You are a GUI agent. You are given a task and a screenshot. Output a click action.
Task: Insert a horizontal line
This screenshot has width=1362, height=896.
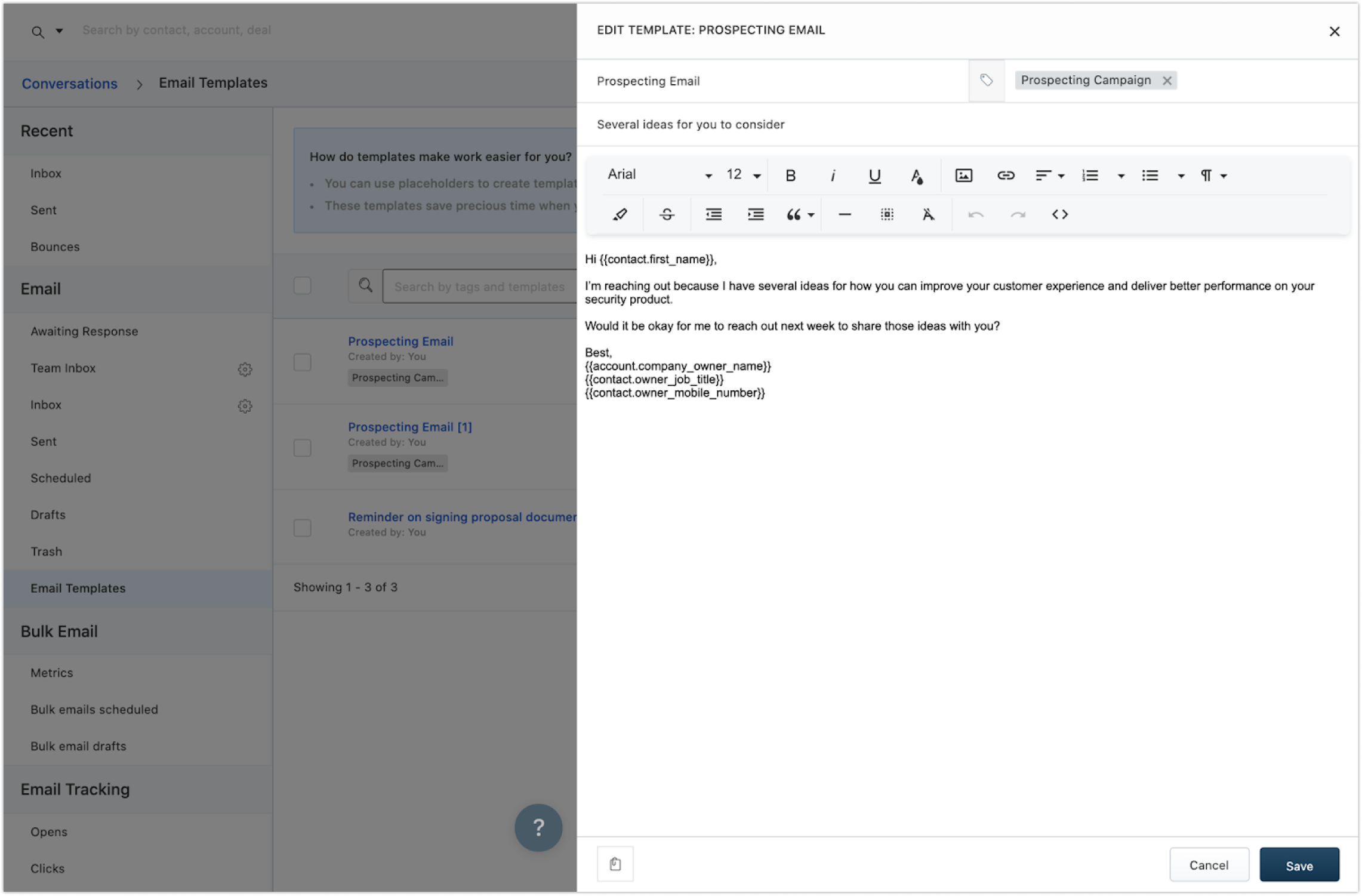[845, 214]
